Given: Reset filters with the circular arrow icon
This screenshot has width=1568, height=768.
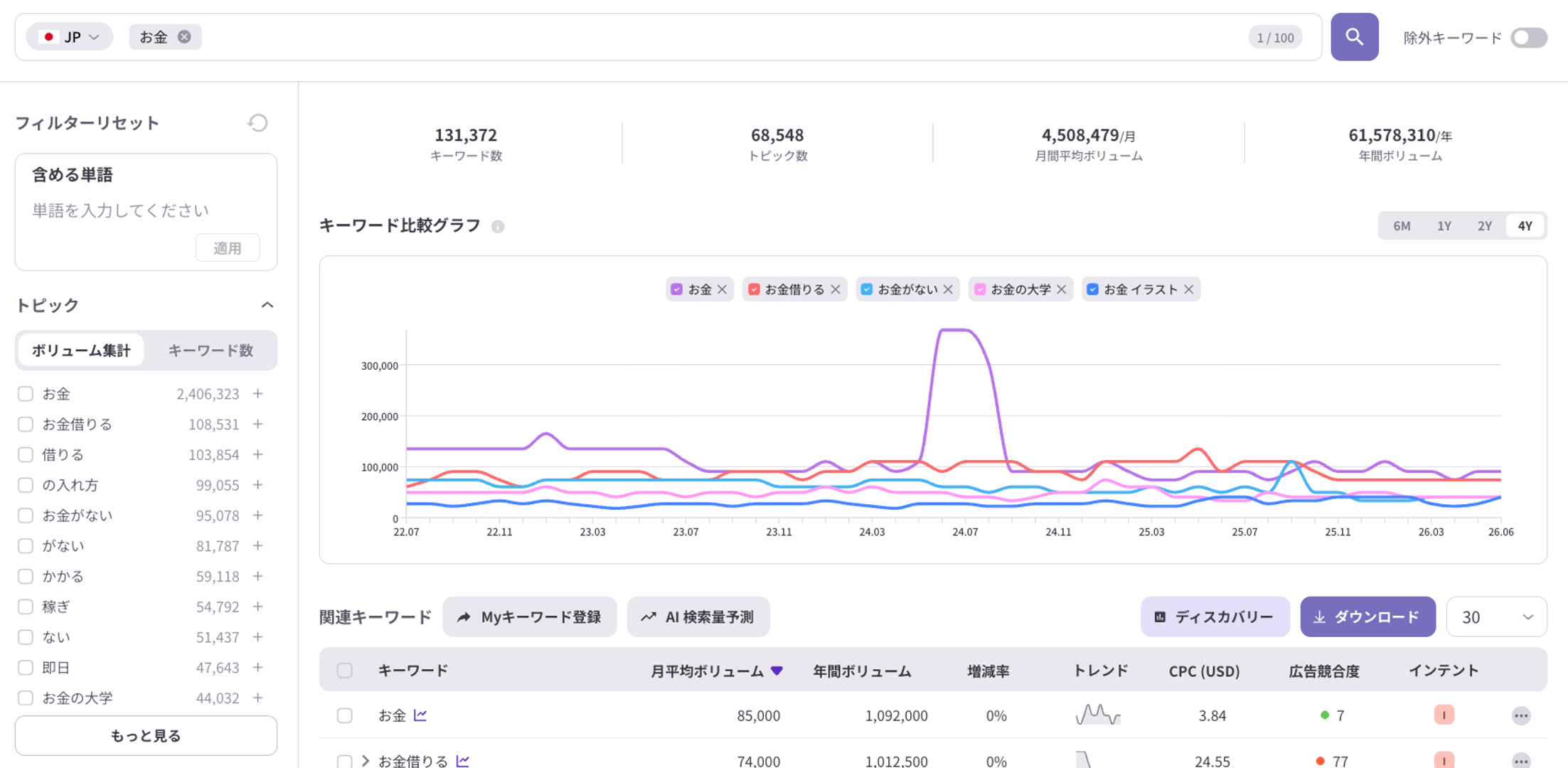Looking at the screenshot, I should pos(257,123).
